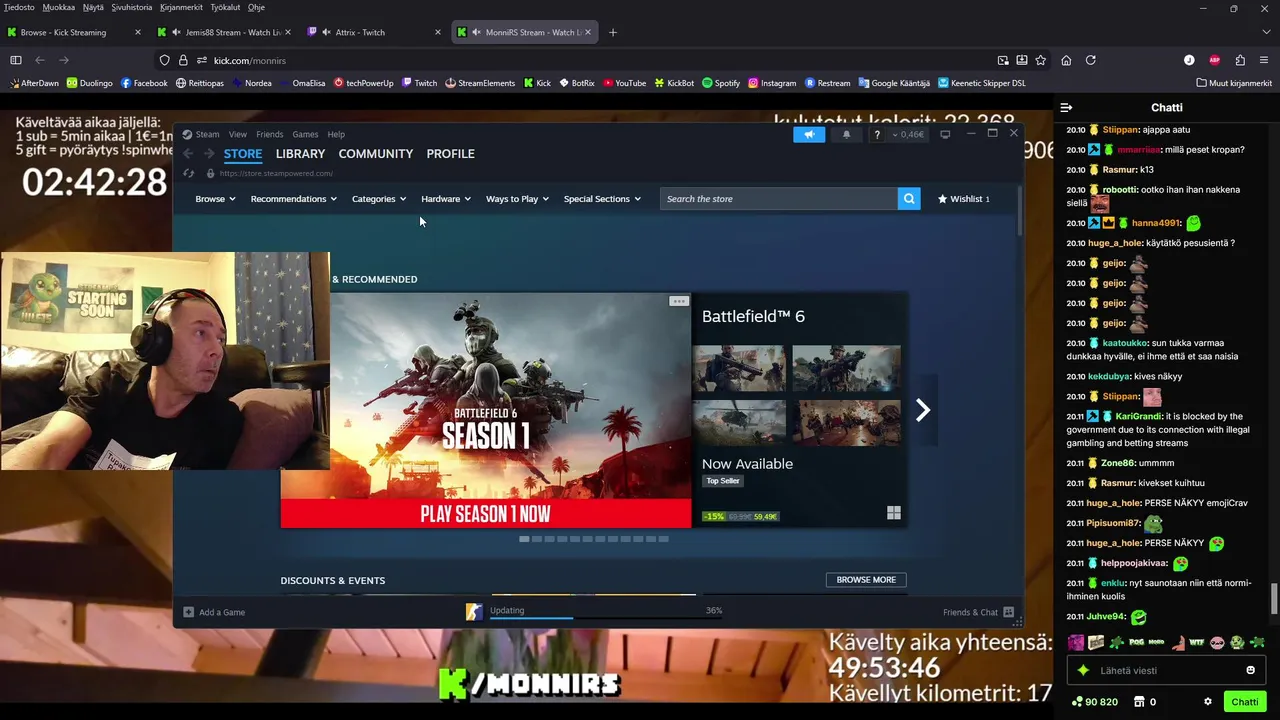Open the Friends menu in Steam
Viewport: 1280px width, 720px height.
click(269, 134)
